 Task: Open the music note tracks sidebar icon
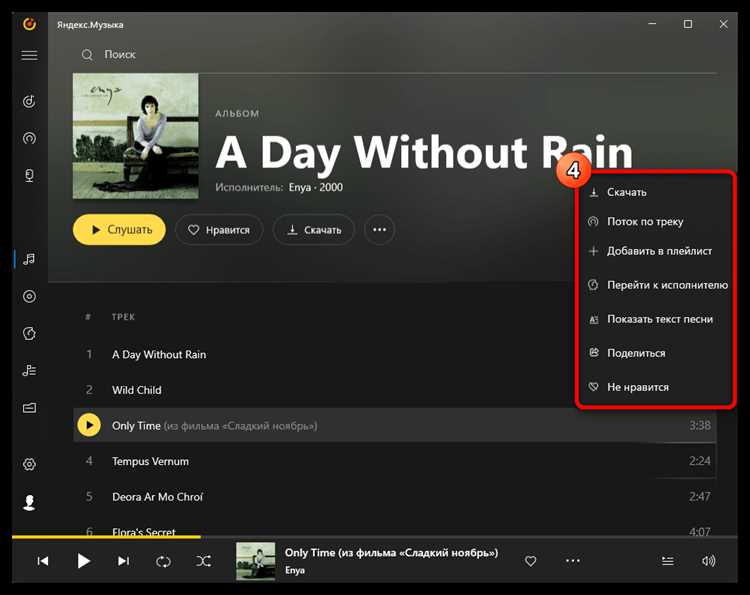(x=29, y=259)
